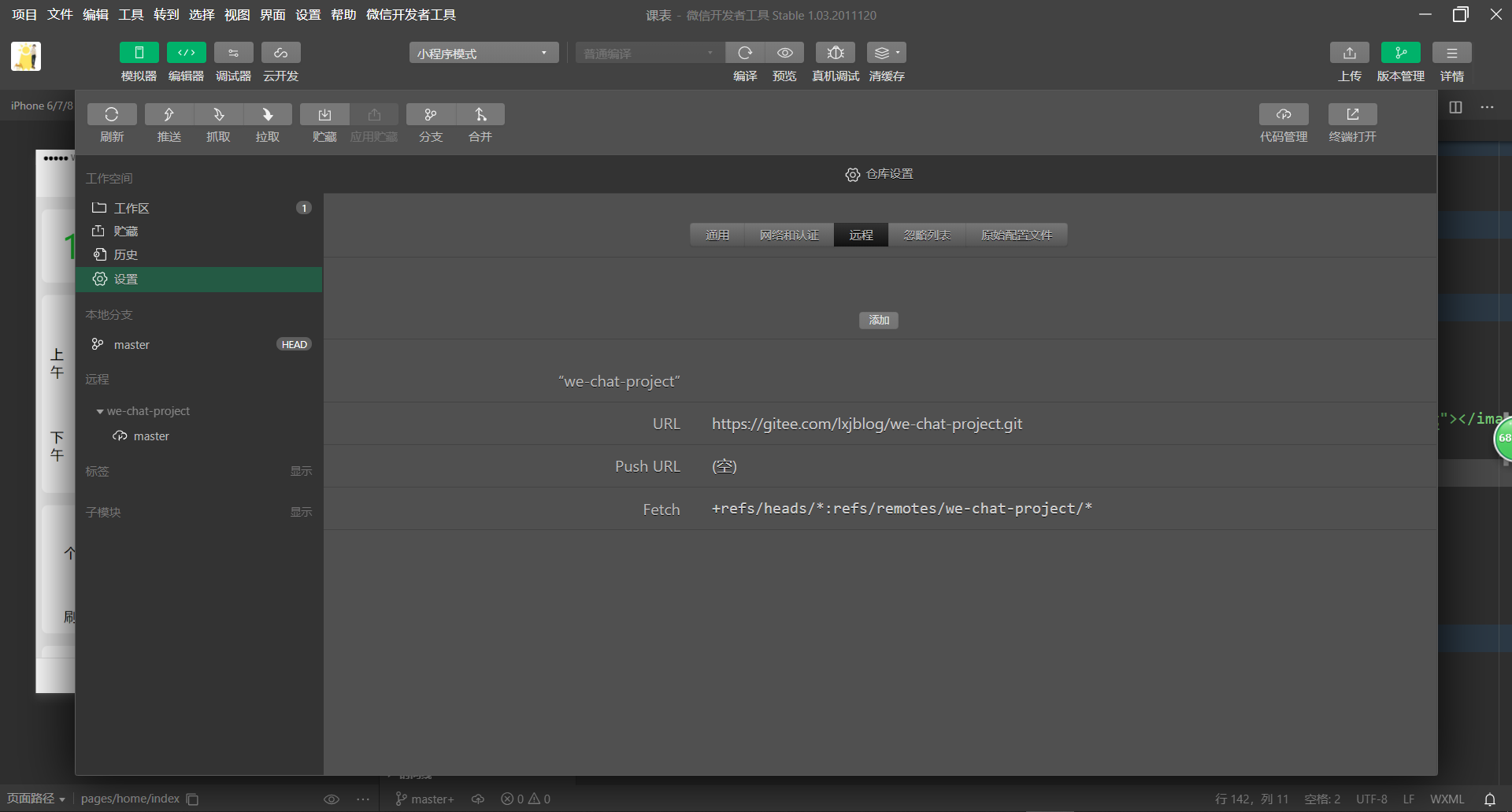Open the 清缓存 clear cache dropdown
This screenshot has height=812, width=1512.
point(887,53)
